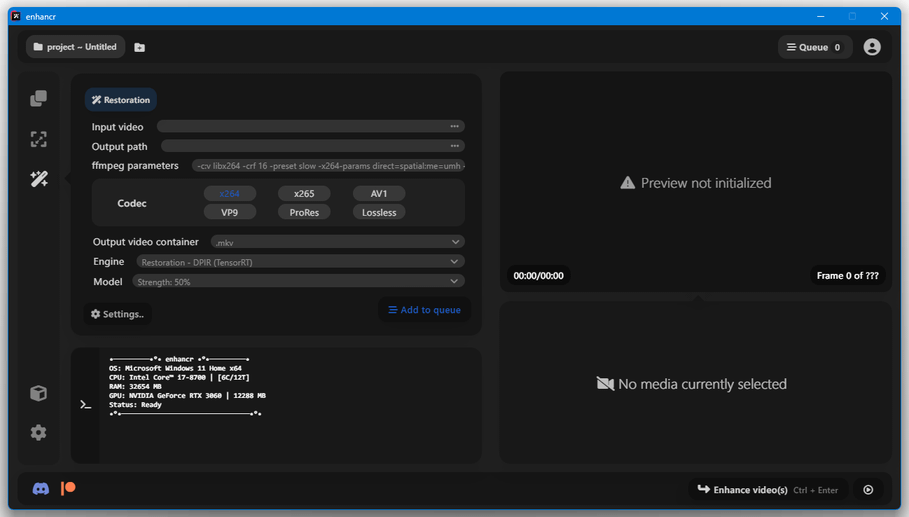Image resolution: width=909 pixels, height=517 pixels.
Task: Click the Input video field
Action: [x=311, y=126]
